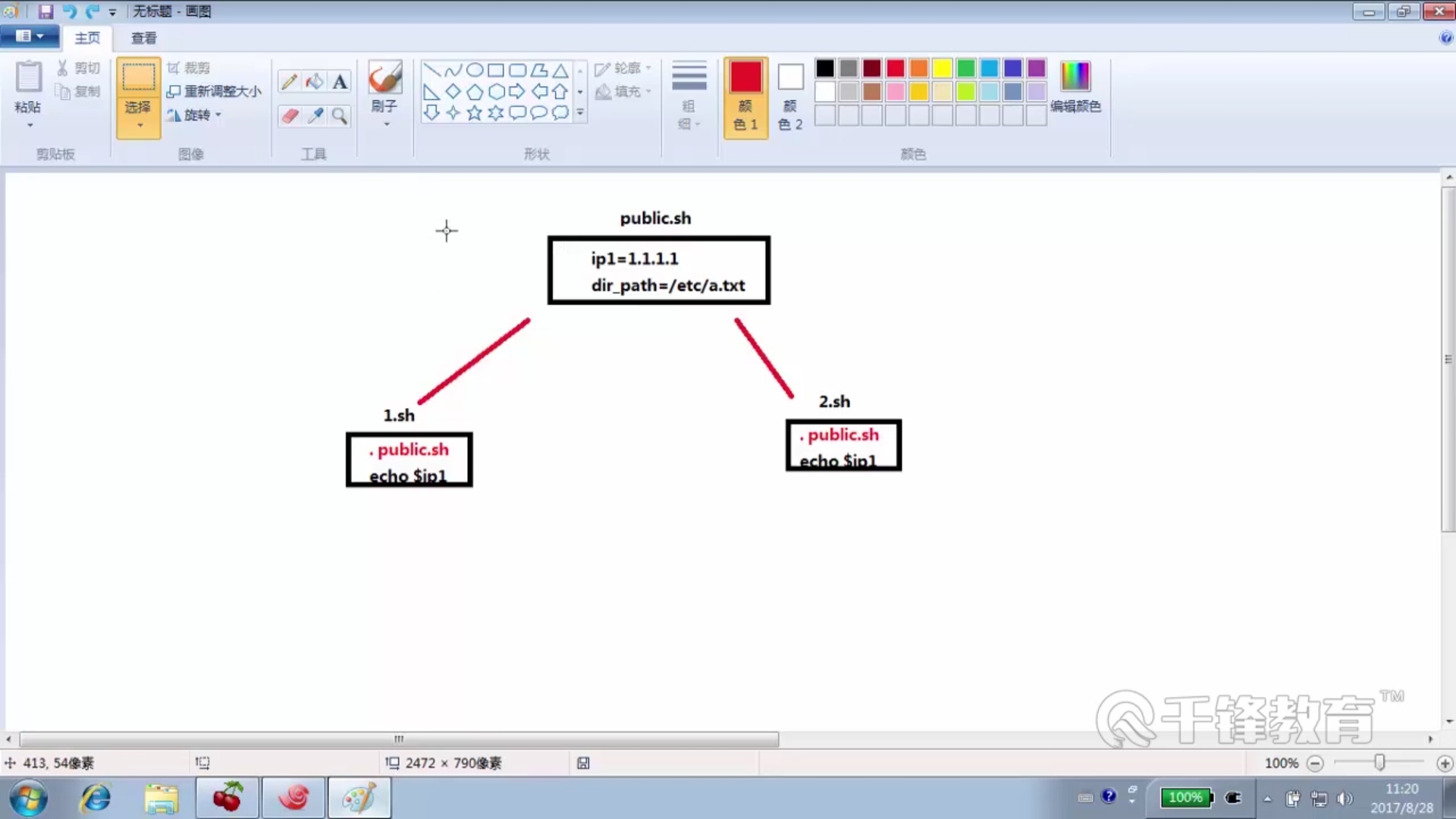Toggle the rectangular Select tool
This screenshot has width=1456, height=819.
point(138,78)
